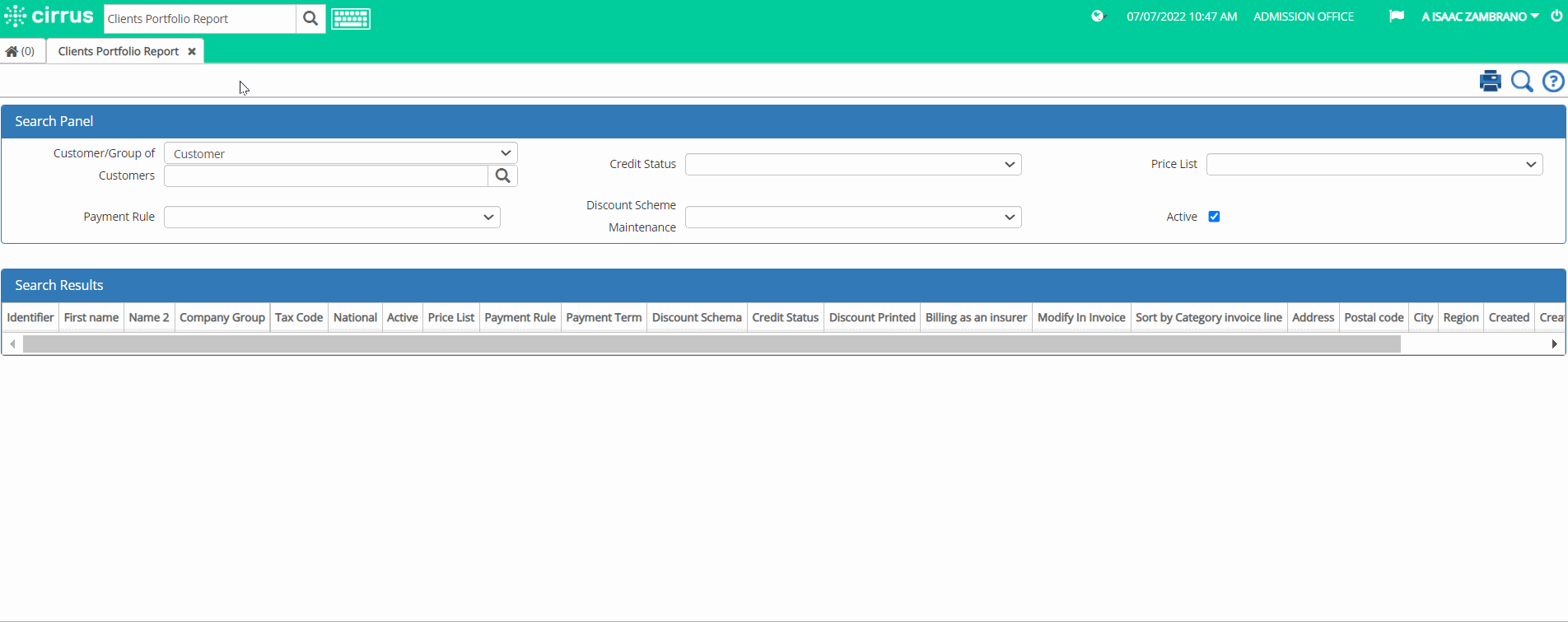Run search with toolbar magnifier icon

[1522, 81]
